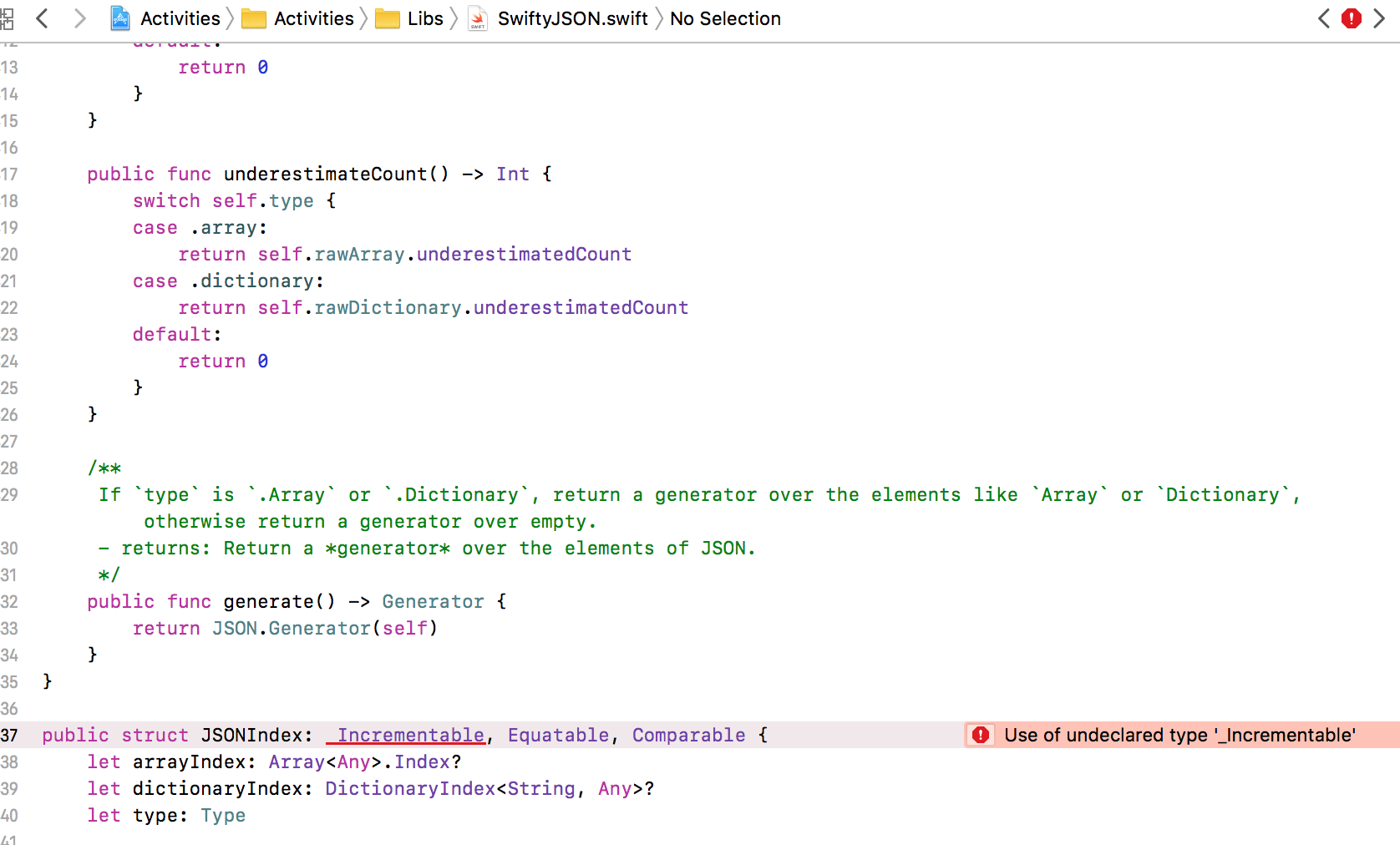Open the related items grid menu
The height and width of the screenshot is (845, 1400).
pos(7,18)
